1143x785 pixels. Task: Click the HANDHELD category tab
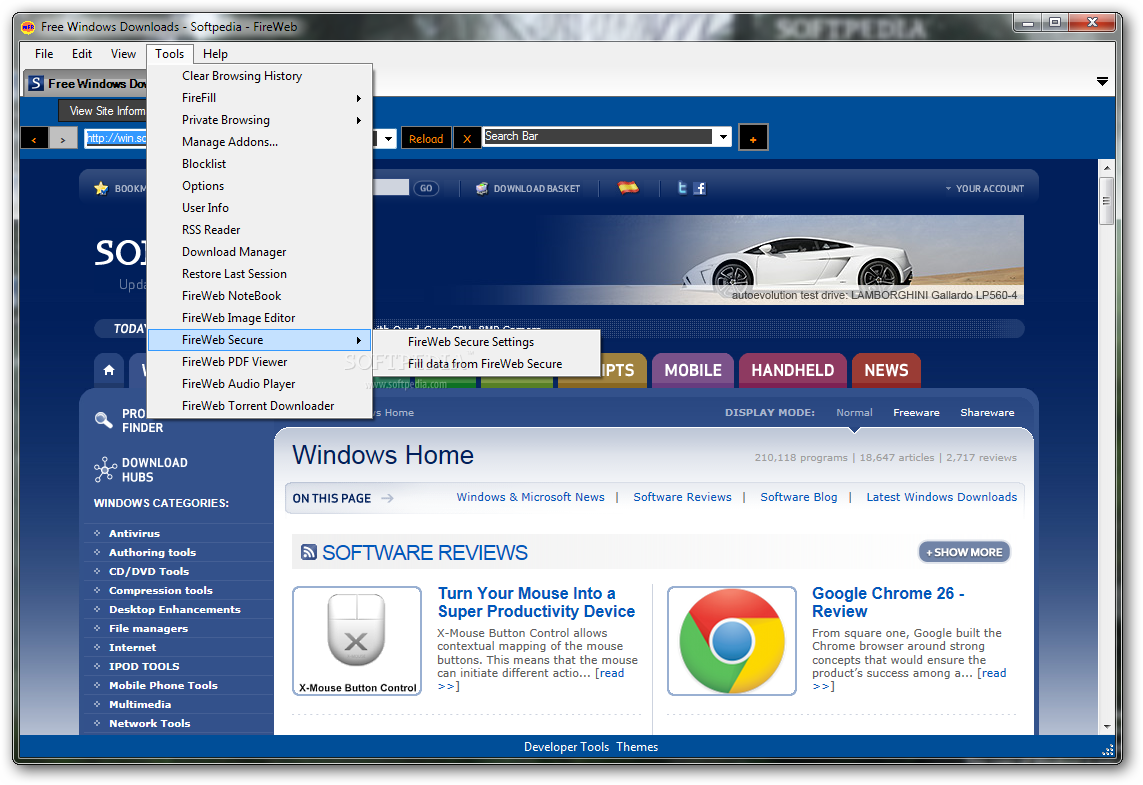(x=792, y=370)
